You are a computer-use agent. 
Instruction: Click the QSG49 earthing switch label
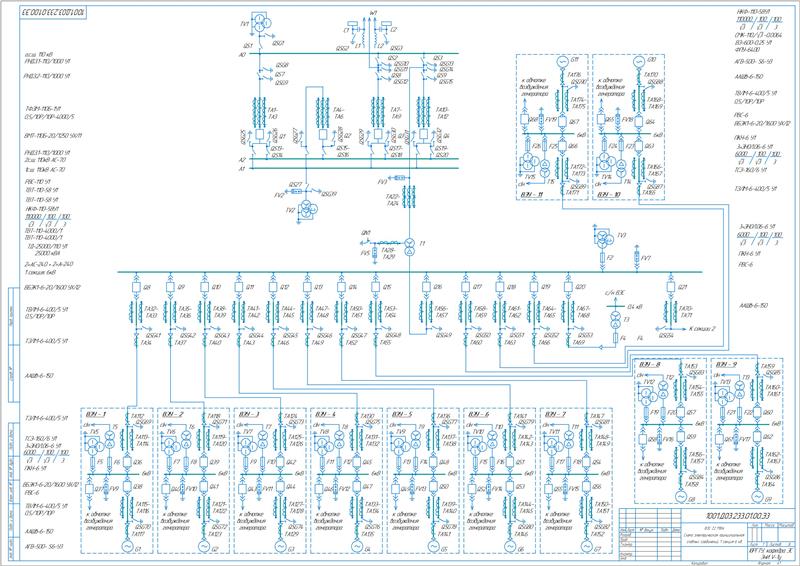click(x=444, y=335)
